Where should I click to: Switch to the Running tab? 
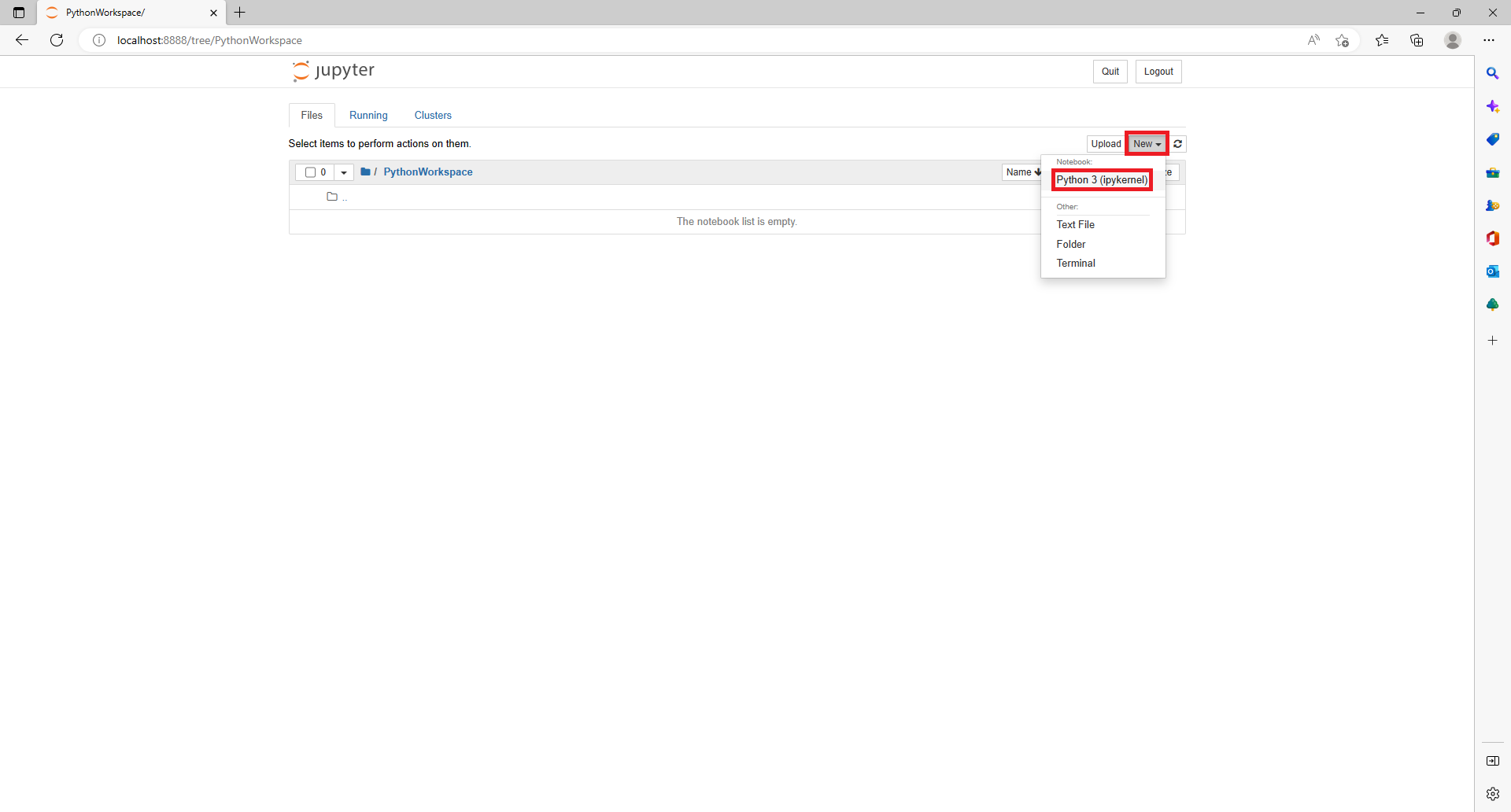coord(368,115)
